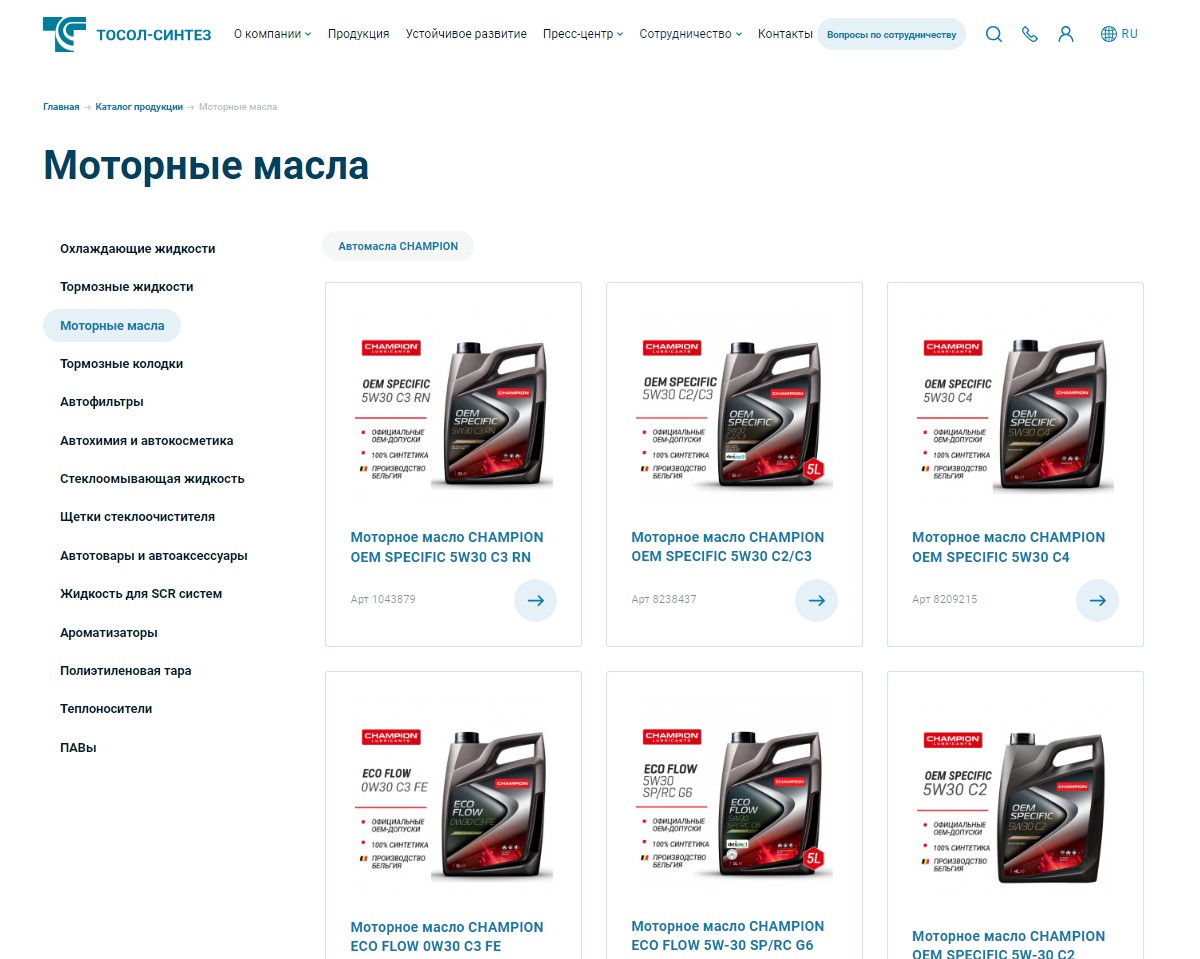1200x959 pixels.
Task: Expand the О компании dropdown menu
Action: 273,34
